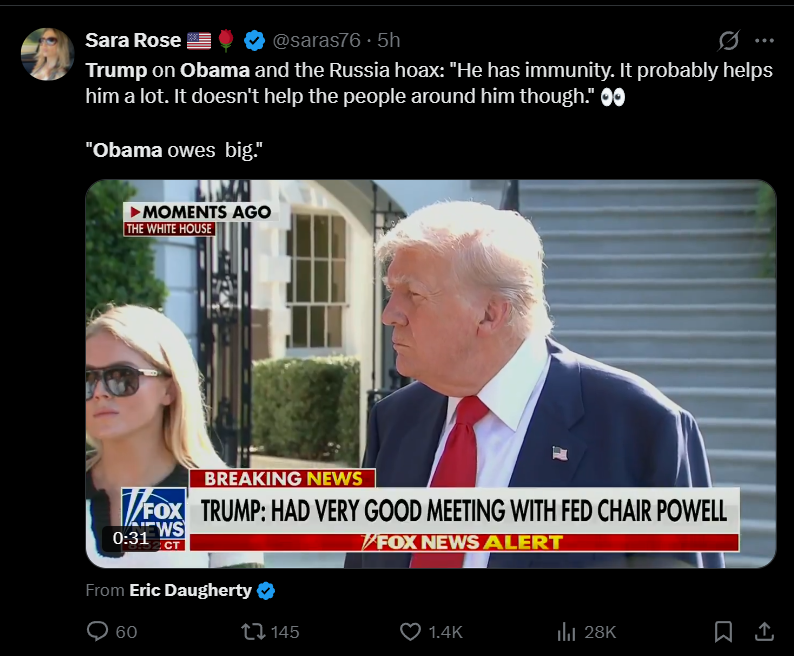Open the Grok explain post icon
The height and width of the screenshot is (656, 794).
(x=728, y=41)
